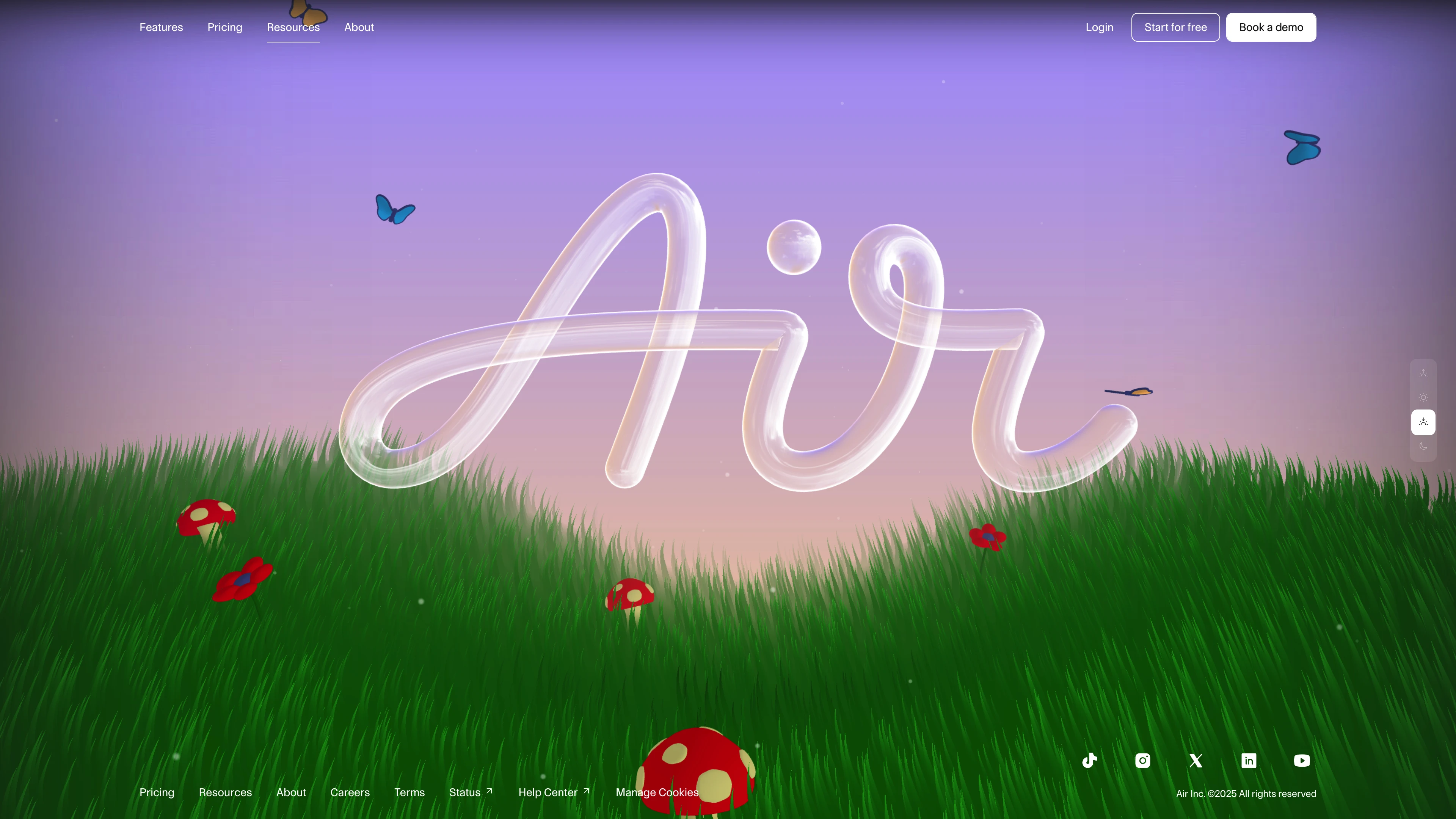Click Manage Cookies in the footer

(657, 792)
